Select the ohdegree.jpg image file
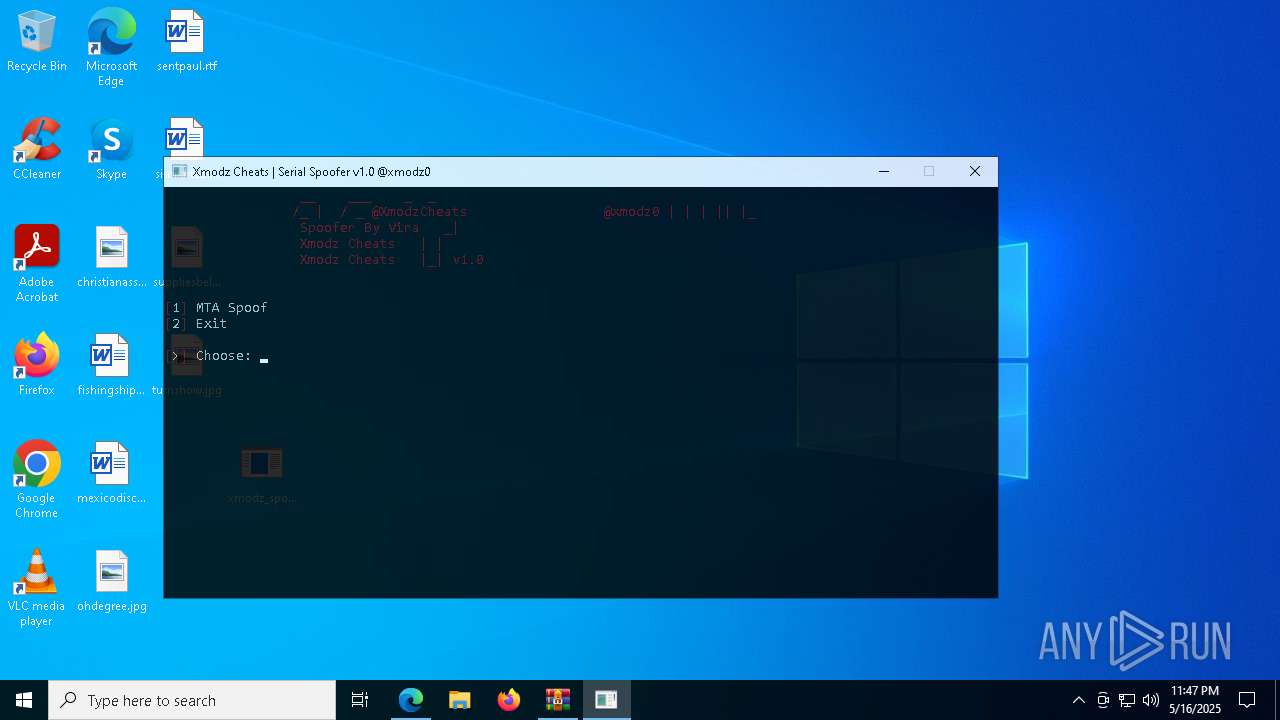 (x=111, y=581)
